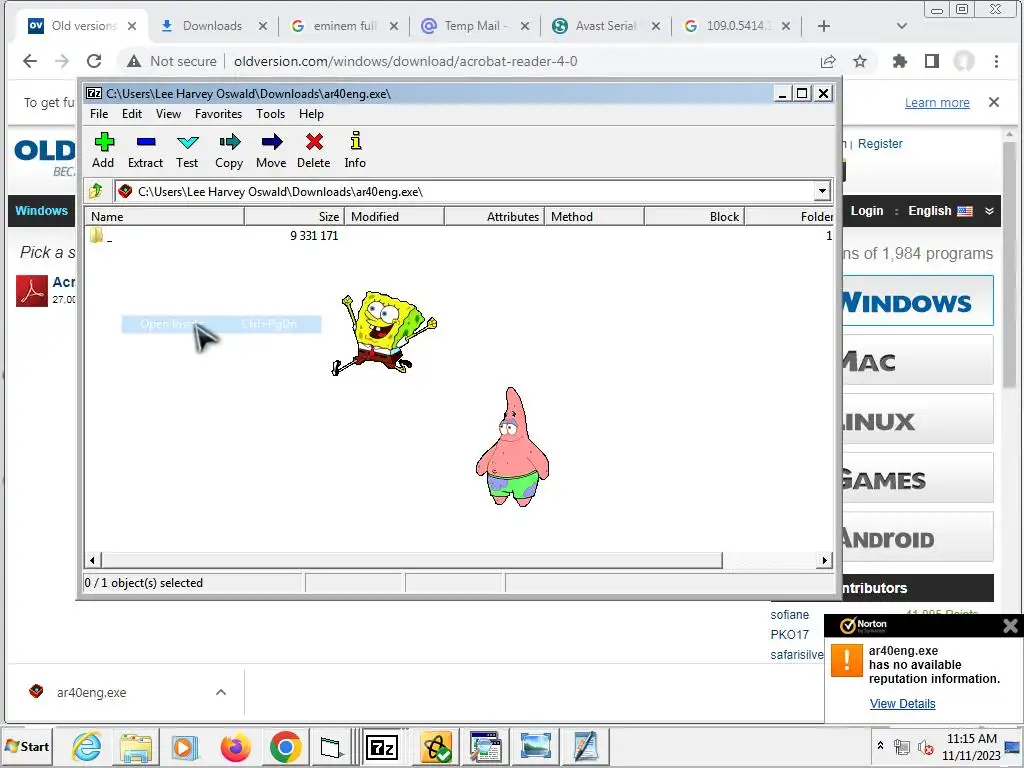Click the 7-Zip path address field
This screenshot has height=768, width=1024.
[x=465, y=191]
